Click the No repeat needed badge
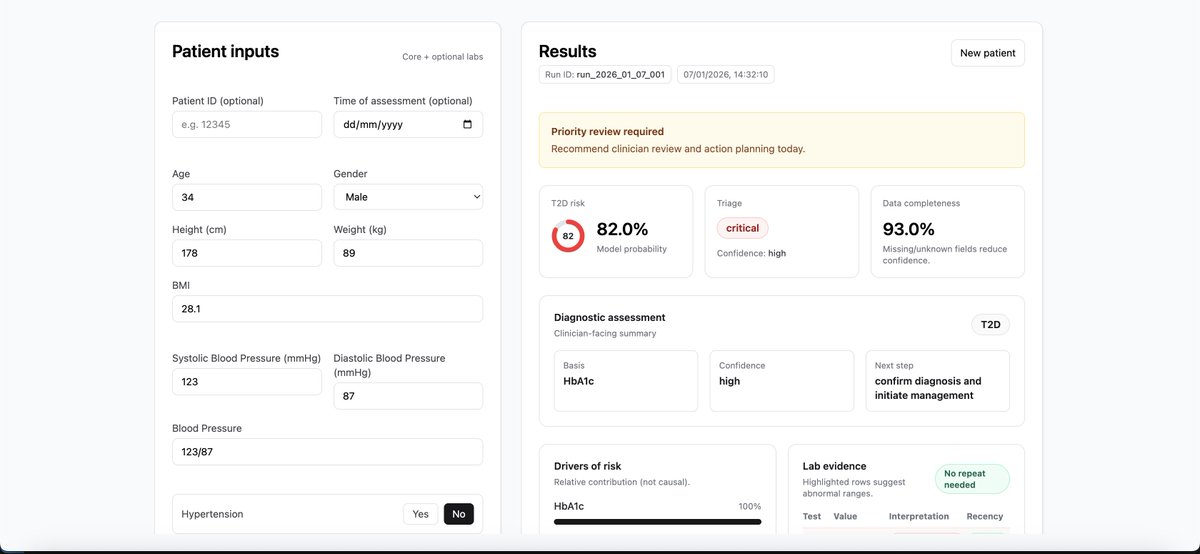This screenshot has height=554, width=1200. pos(972,479)
